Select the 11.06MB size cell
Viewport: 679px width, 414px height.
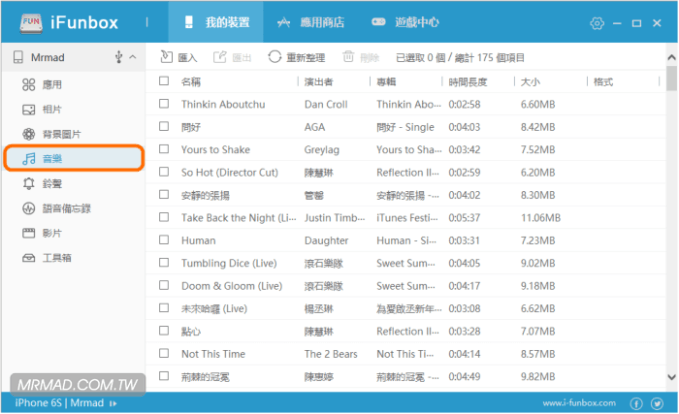click(540, 218)
